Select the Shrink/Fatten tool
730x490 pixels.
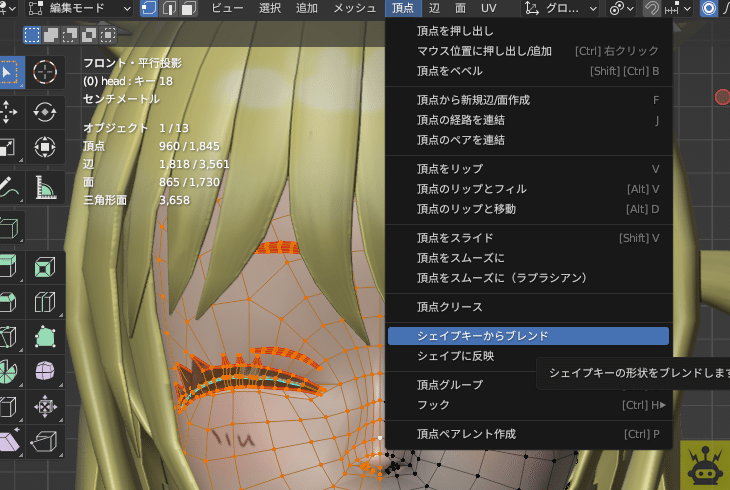[x=45, y=407]
